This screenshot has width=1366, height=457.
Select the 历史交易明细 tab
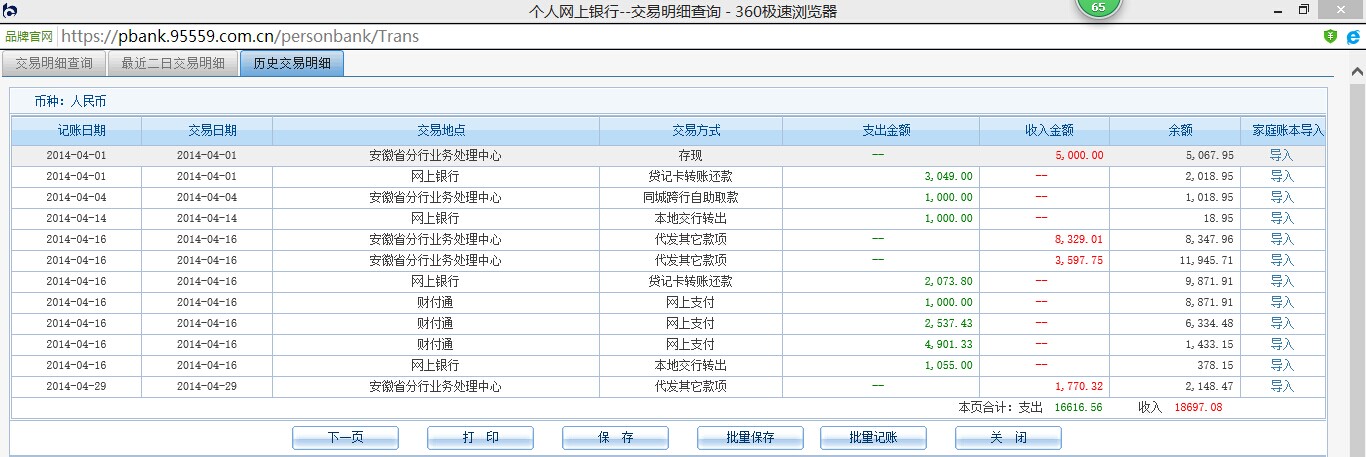(x=292, y=63)
